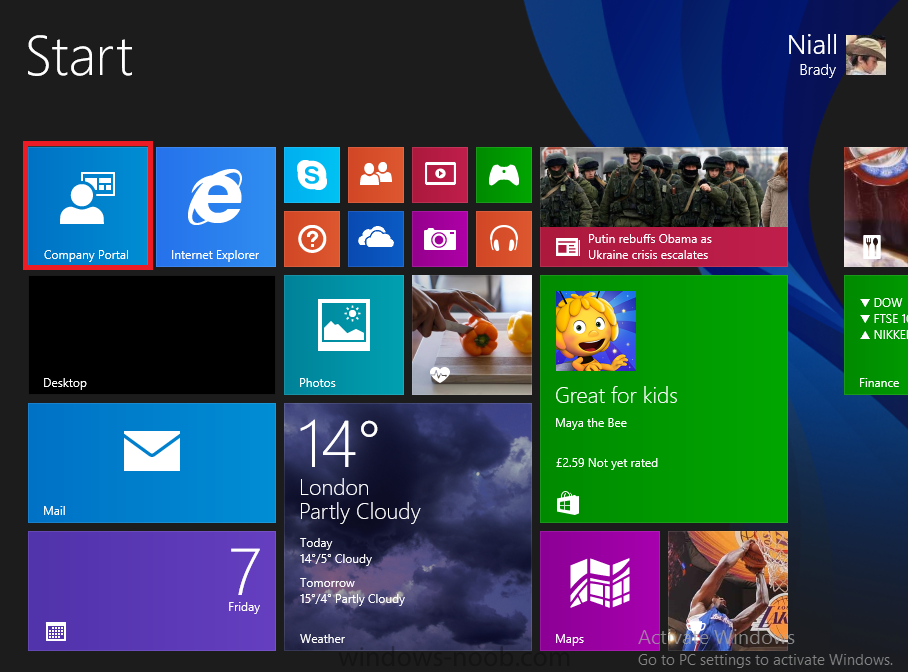Open the Camera tile

tap(440, 239)
